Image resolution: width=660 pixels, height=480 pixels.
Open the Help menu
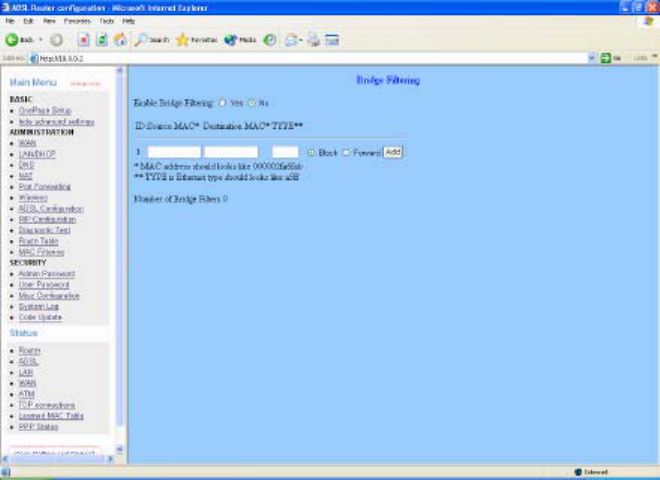coord(128,21)
